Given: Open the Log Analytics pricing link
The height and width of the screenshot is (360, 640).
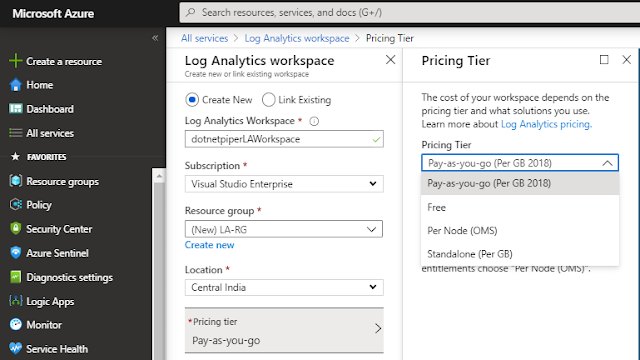Looking at the screenshot, I should pyautogui.click(x=546, y=124).
